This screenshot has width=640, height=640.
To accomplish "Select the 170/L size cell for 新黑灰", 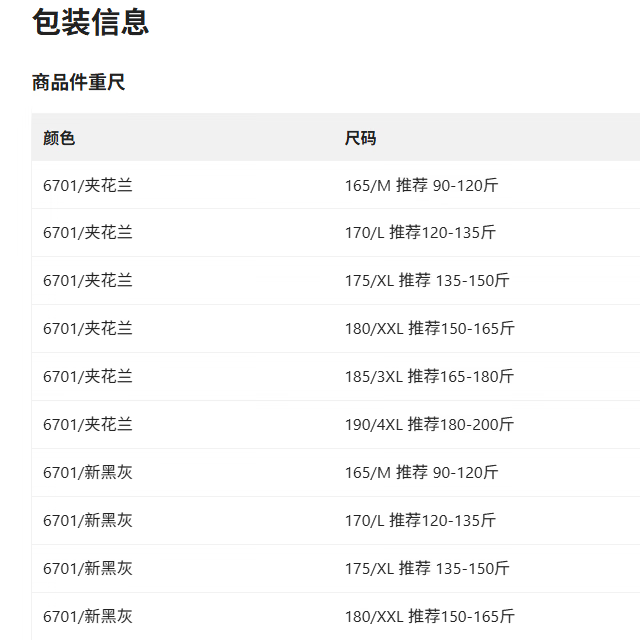I will 420,521.
